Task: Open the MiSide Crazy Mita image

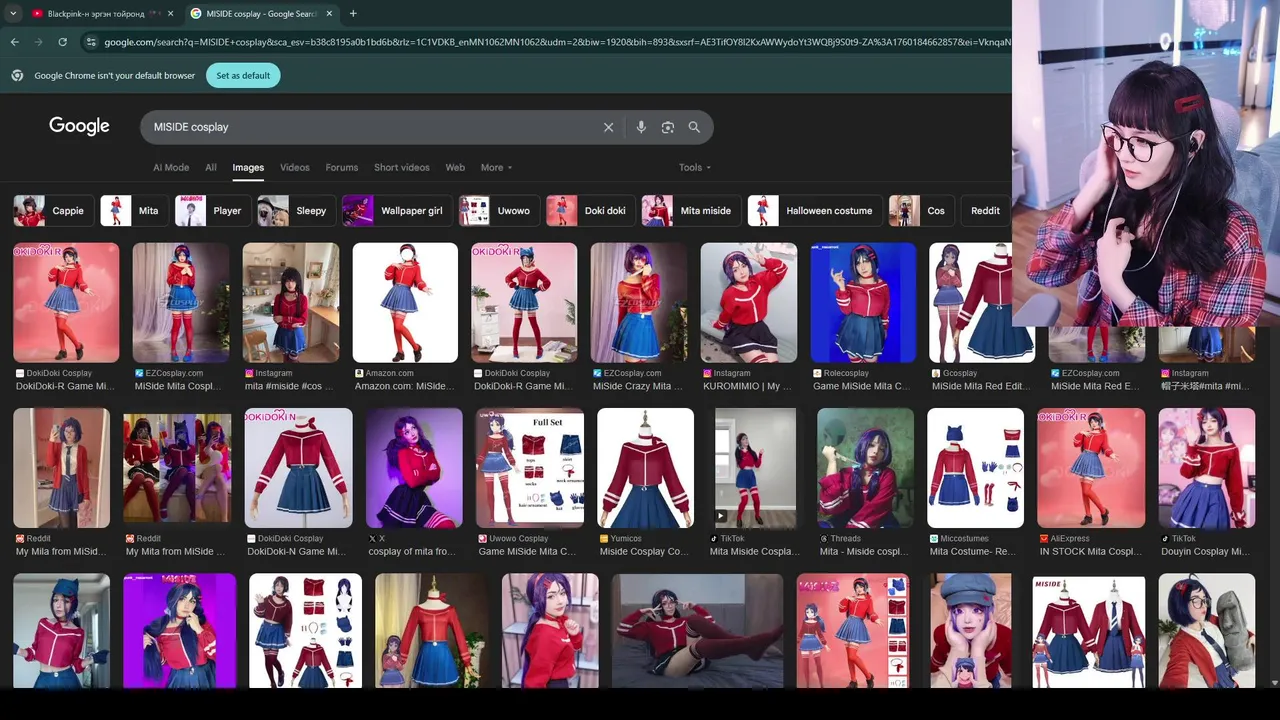Action: (x=638, y=302)
